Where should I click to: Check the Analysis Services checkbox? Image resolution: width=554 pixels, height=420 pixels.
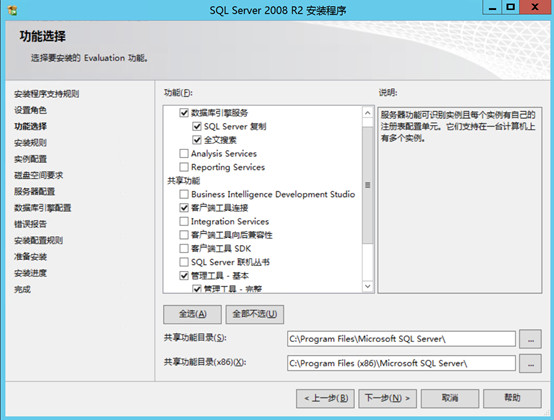pyautogui.click(x=184, y=153)
